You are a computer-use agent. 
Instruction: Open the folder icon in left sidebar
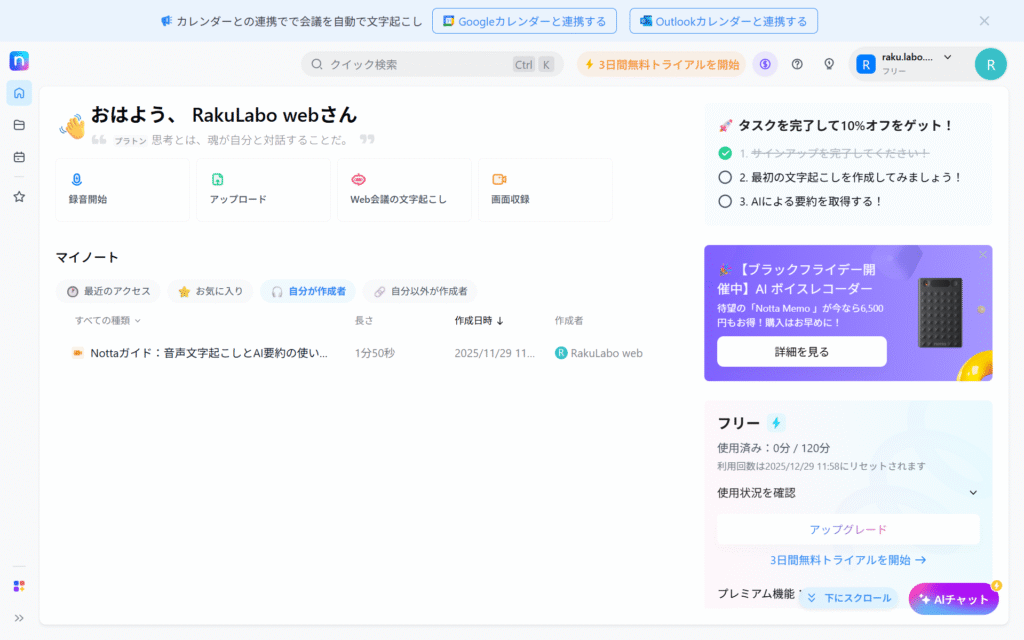[19, 125]
